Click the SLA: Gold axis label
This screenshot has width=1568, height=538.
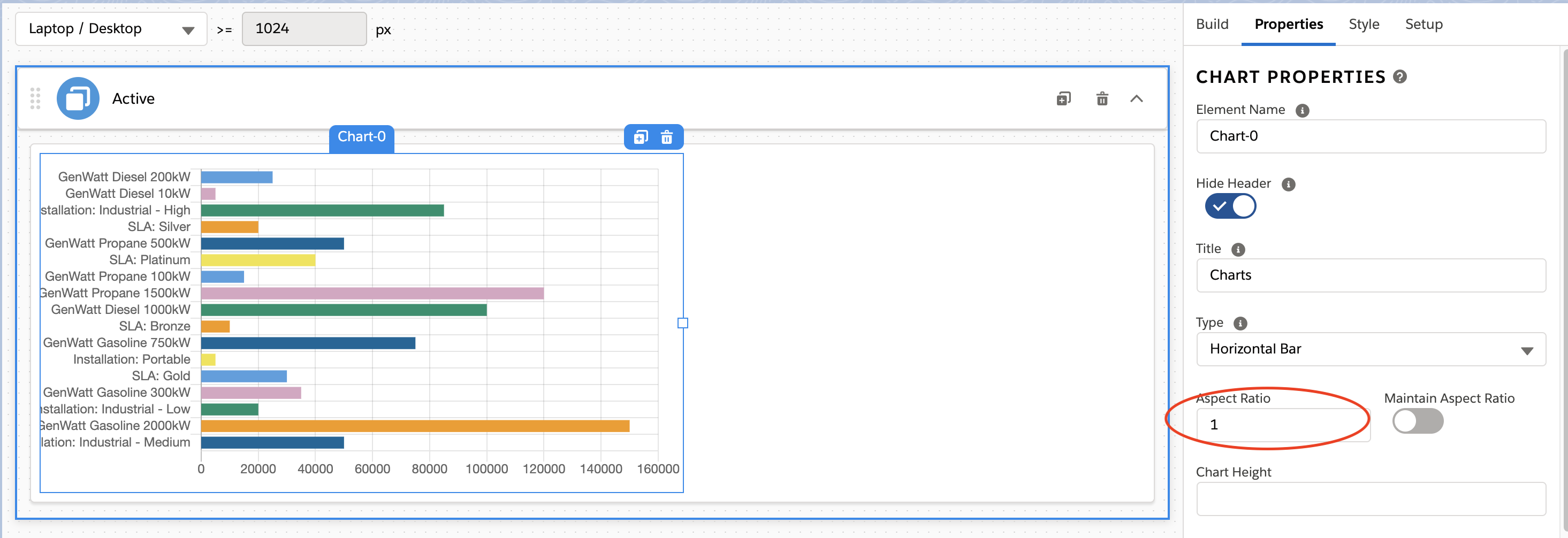[x=161, y=376]
